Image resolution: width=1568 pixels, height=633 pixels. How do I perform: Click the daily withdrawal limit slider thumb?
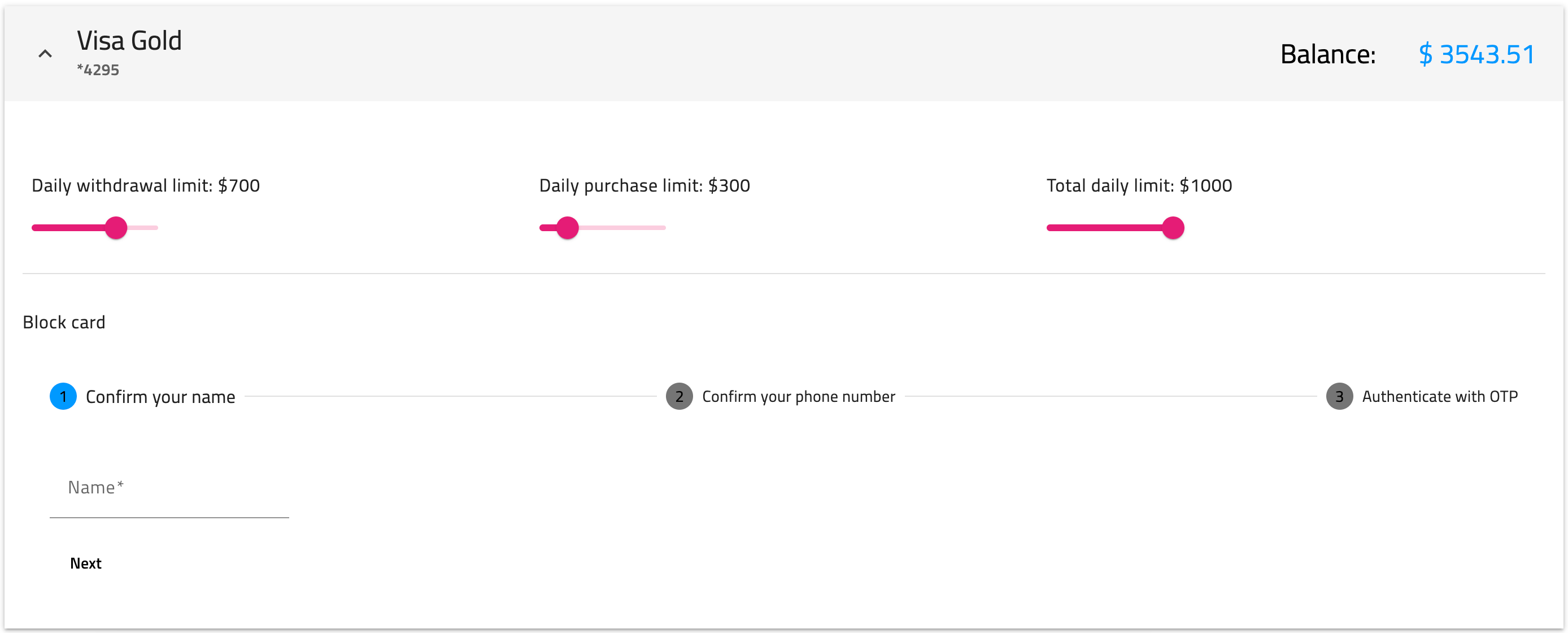click(x=116, y=228)
